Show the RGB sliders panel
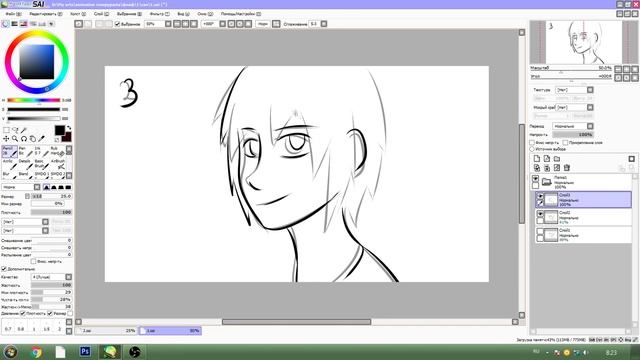Image resolution: width=640 pixels, height=360 pixels. [15, 24]
